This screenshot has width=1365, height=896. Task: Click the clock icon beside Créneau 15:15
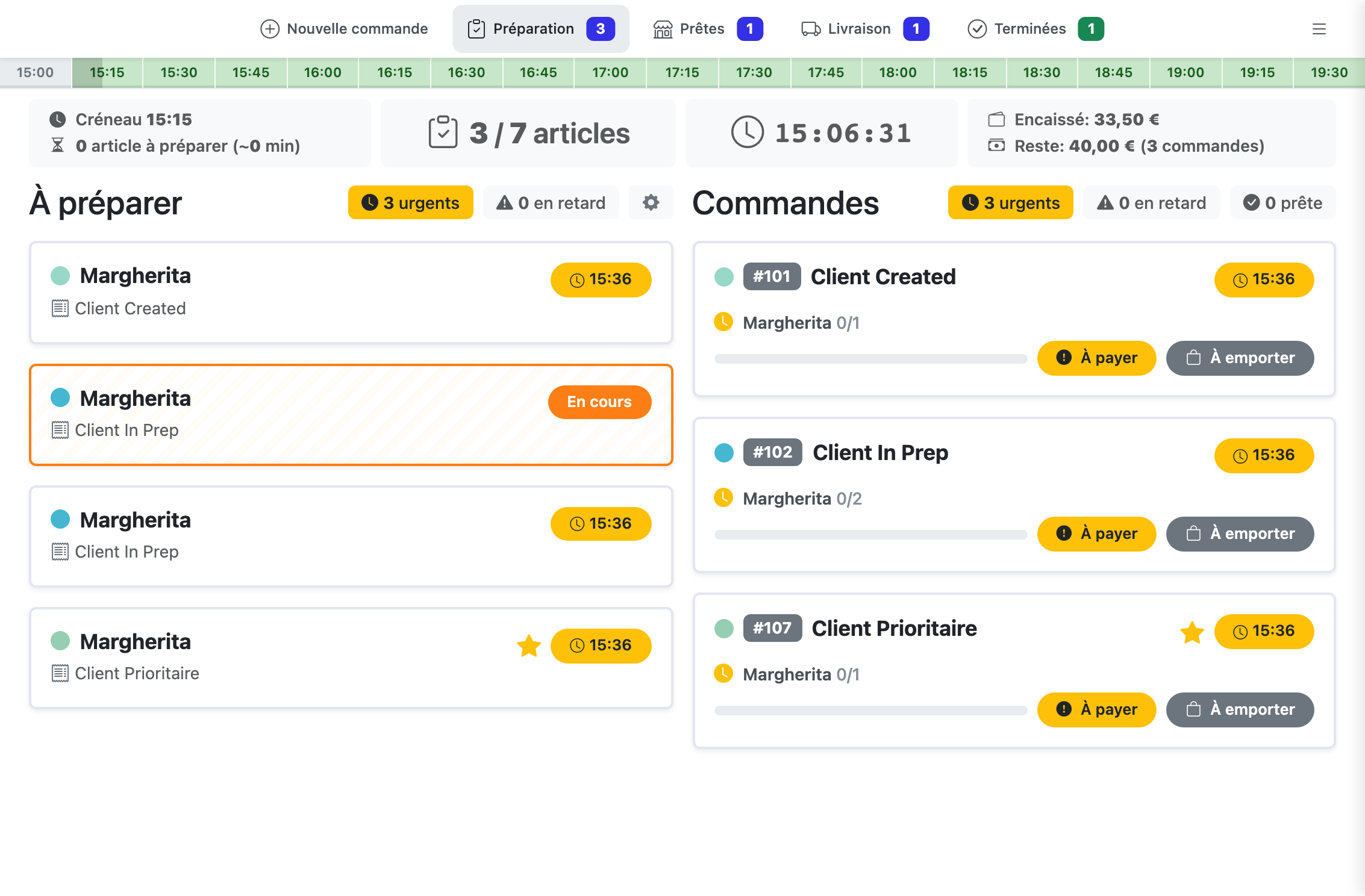[x=57, y=119]
